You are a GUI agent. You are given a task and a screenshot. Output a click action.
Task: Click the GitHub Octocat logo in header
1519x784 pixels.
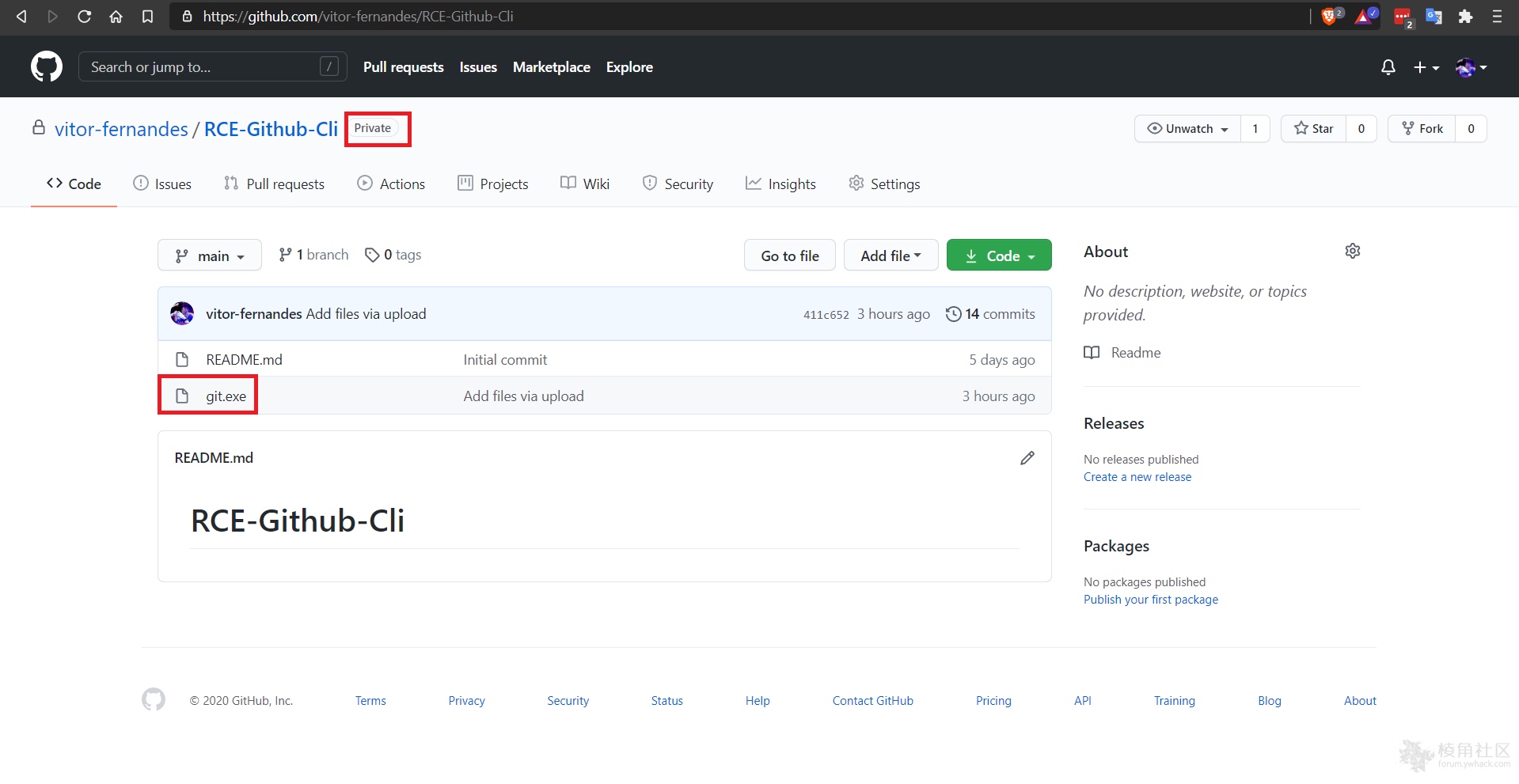pos(47,67)
